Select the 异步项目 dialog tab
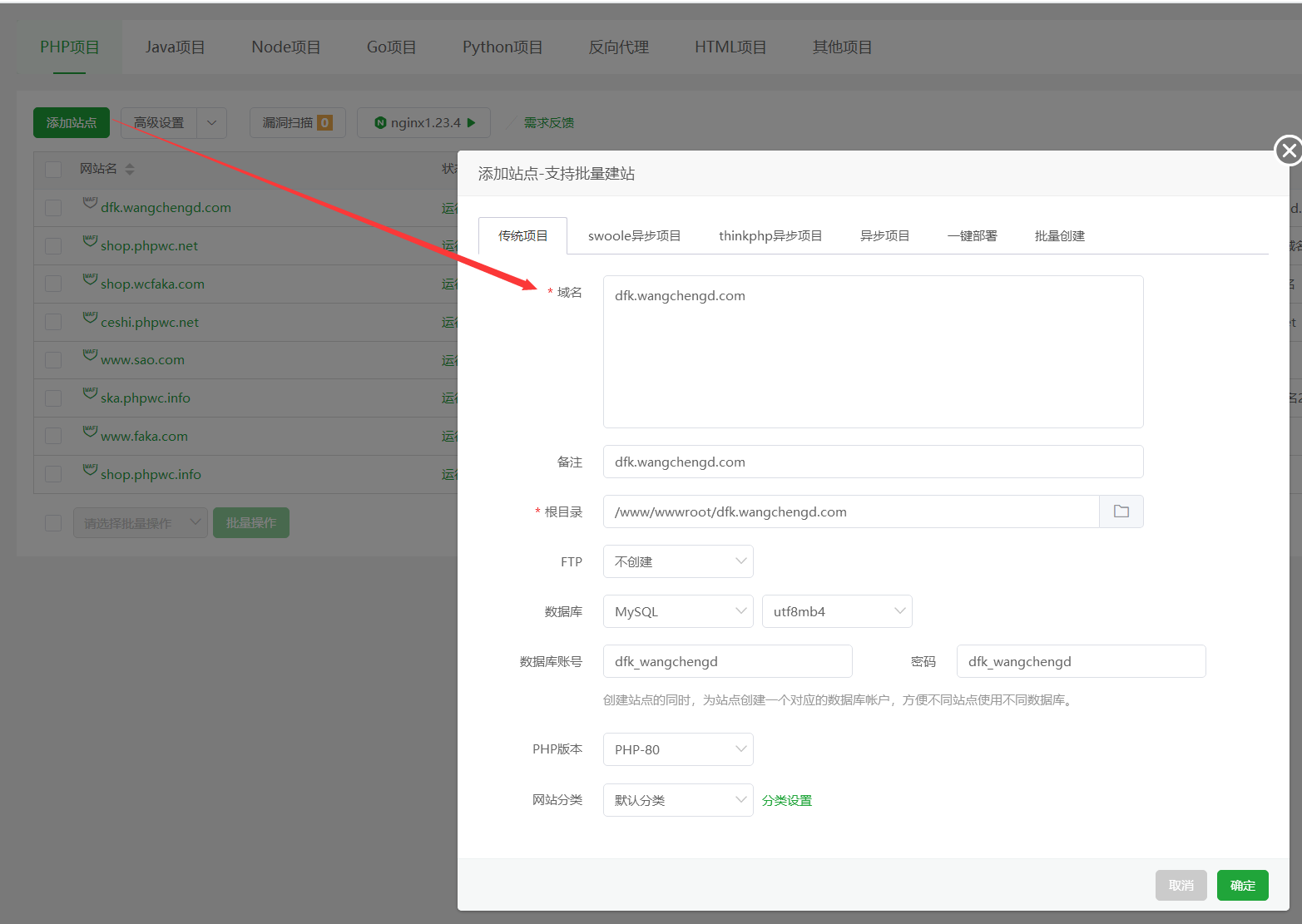The height and width of the screenshot is (924, 1302). (884, 236)
